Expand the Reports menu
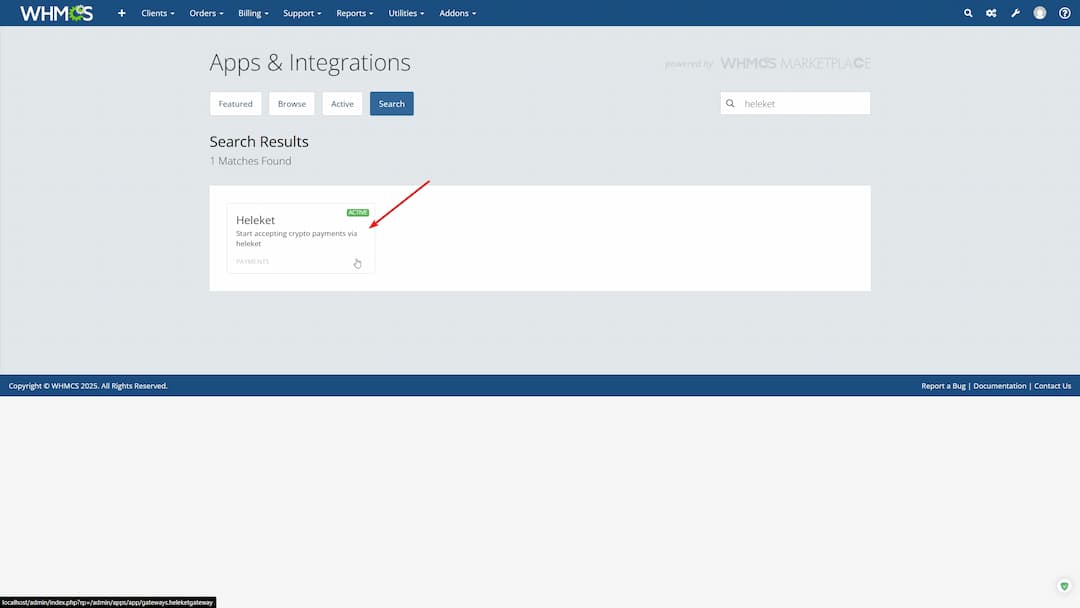The image size is (1080, 608). click(x=354, y=13)
